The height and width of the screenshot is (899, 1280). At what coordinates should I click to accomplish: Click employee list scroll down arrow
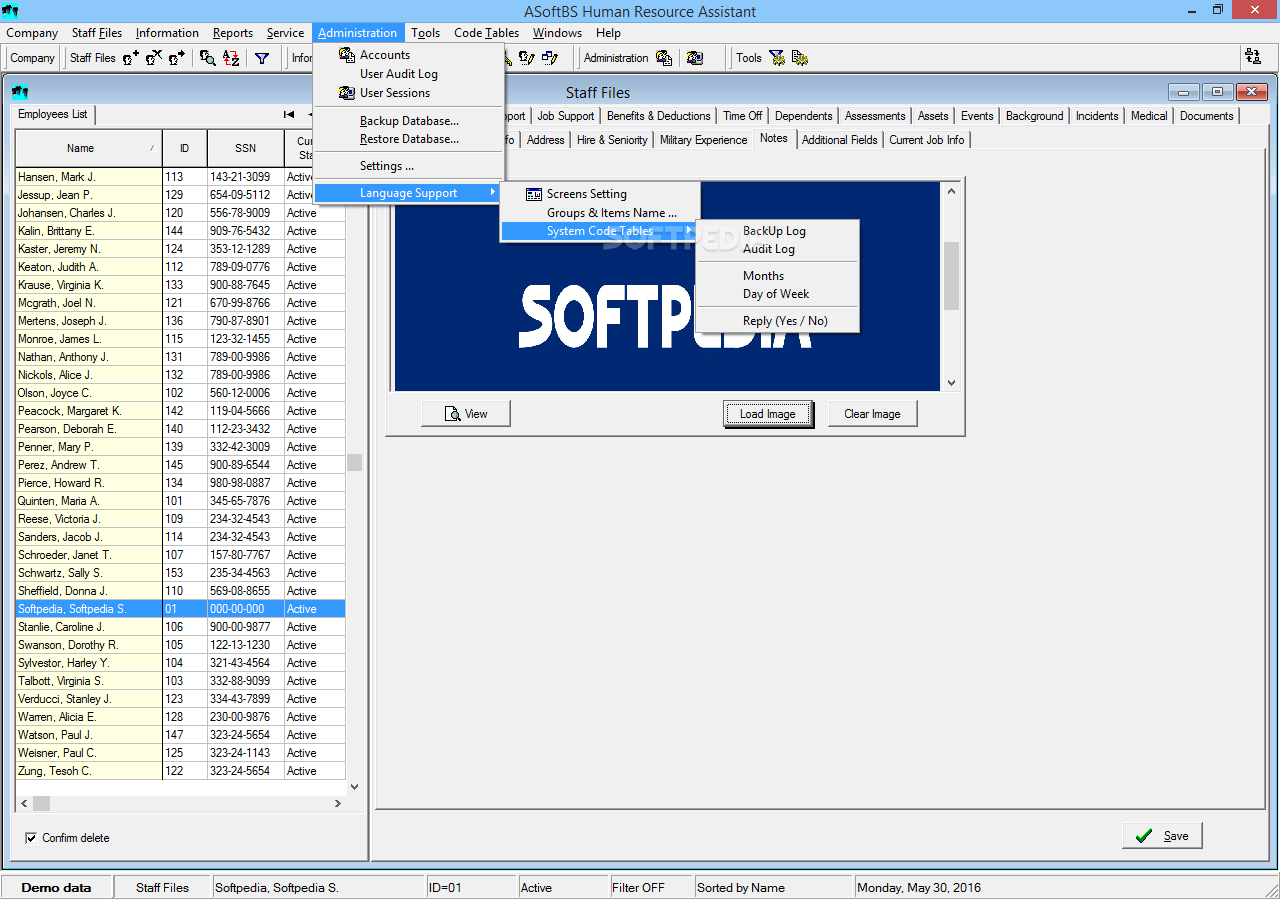[354, 787]
